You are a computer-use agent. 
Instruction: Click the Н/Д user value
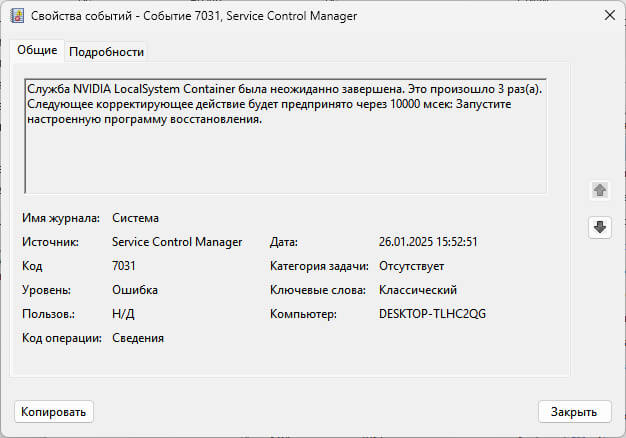123,314
